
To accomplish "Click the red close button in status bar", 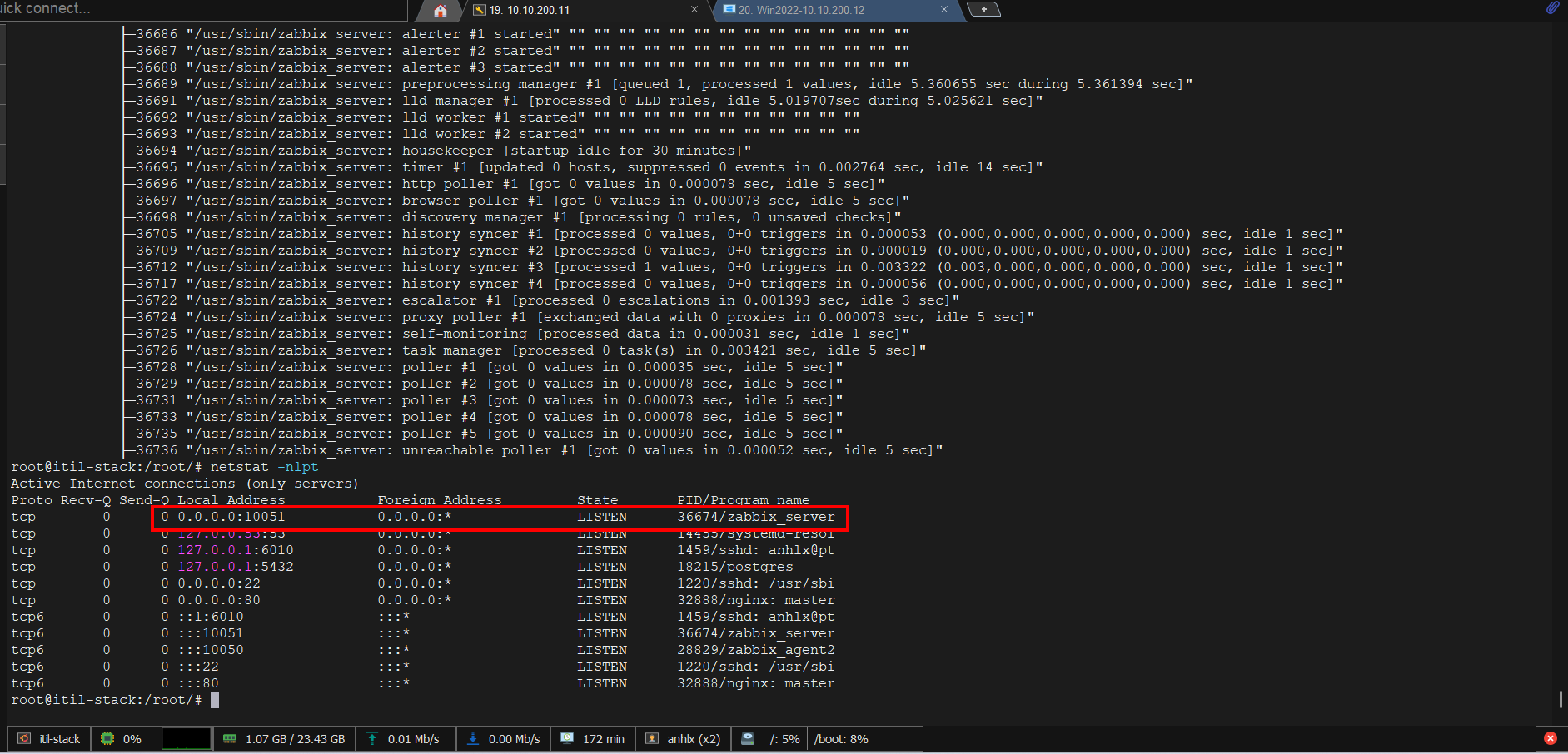I will click(x=1550, y=738).
